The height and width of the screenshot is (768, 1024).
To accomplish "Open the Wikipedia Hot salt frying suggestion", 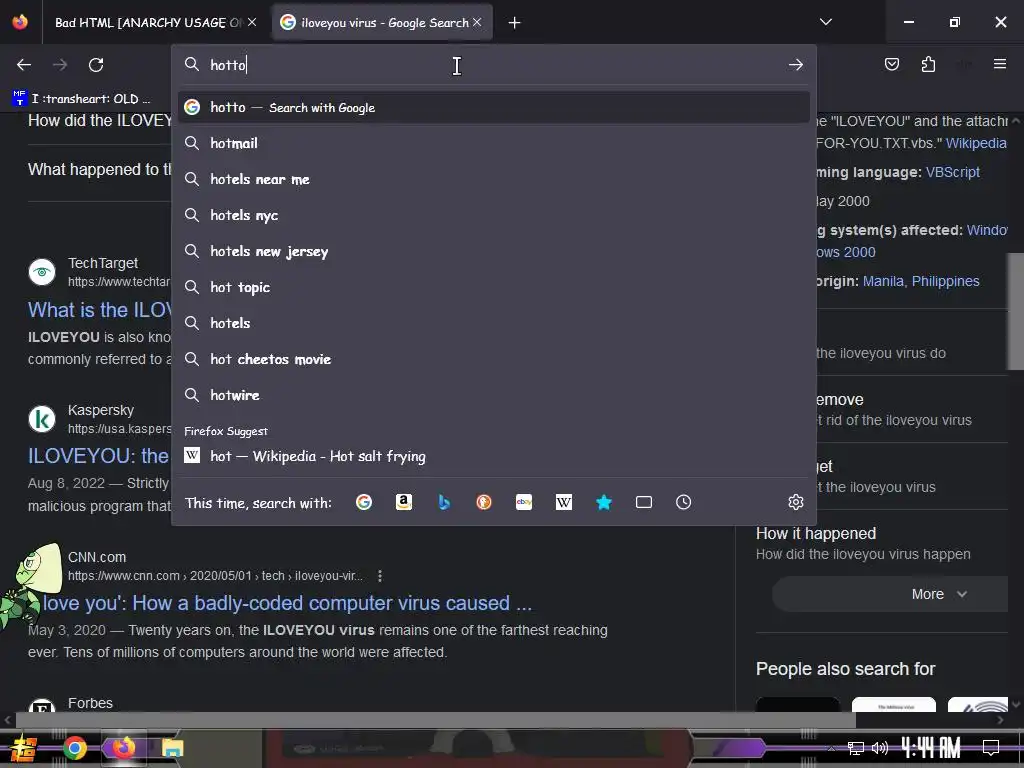I will coord(494,456).
